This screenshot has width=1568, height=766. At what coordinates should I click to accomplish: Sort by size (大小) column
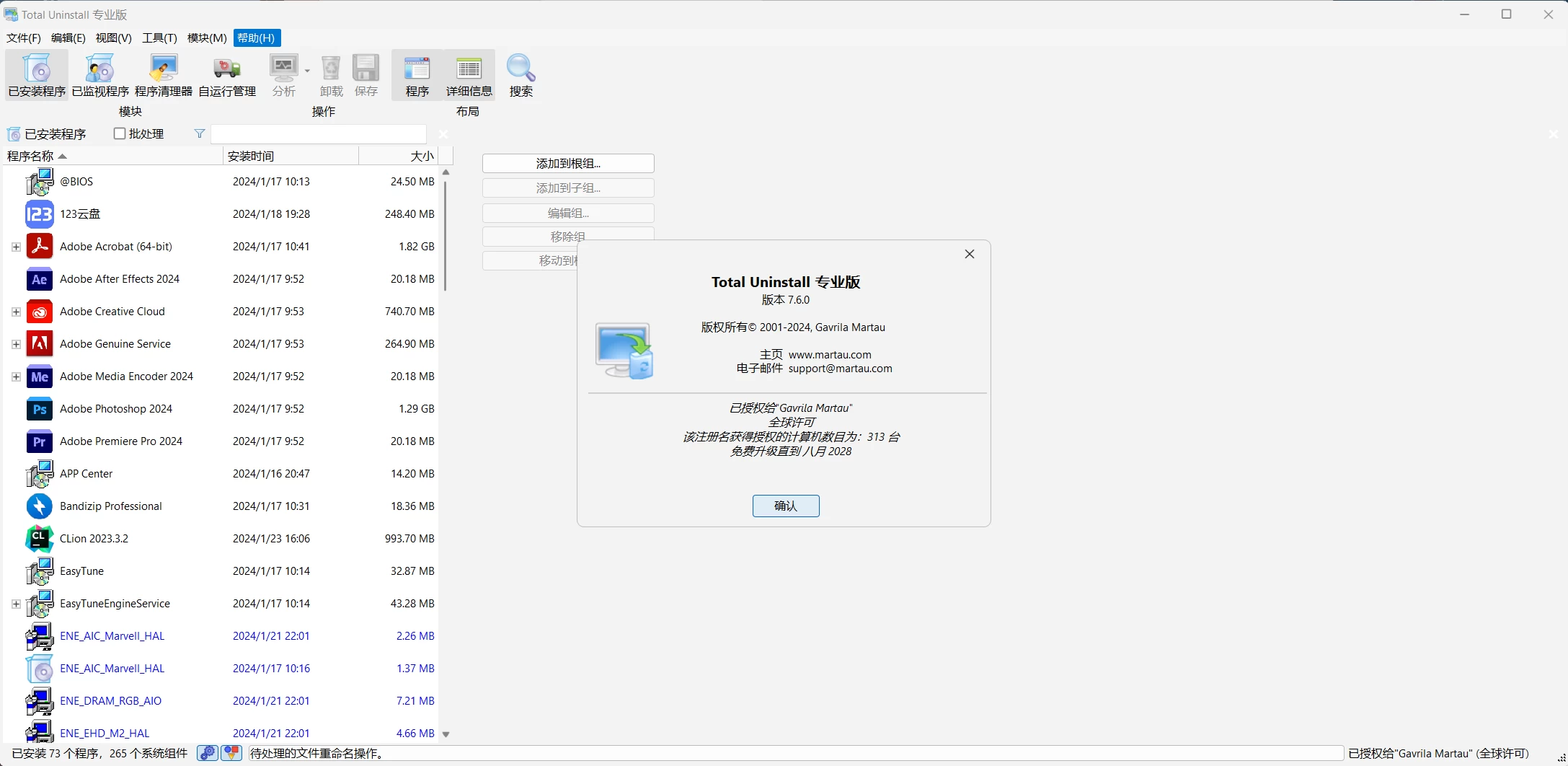[399, 156]
